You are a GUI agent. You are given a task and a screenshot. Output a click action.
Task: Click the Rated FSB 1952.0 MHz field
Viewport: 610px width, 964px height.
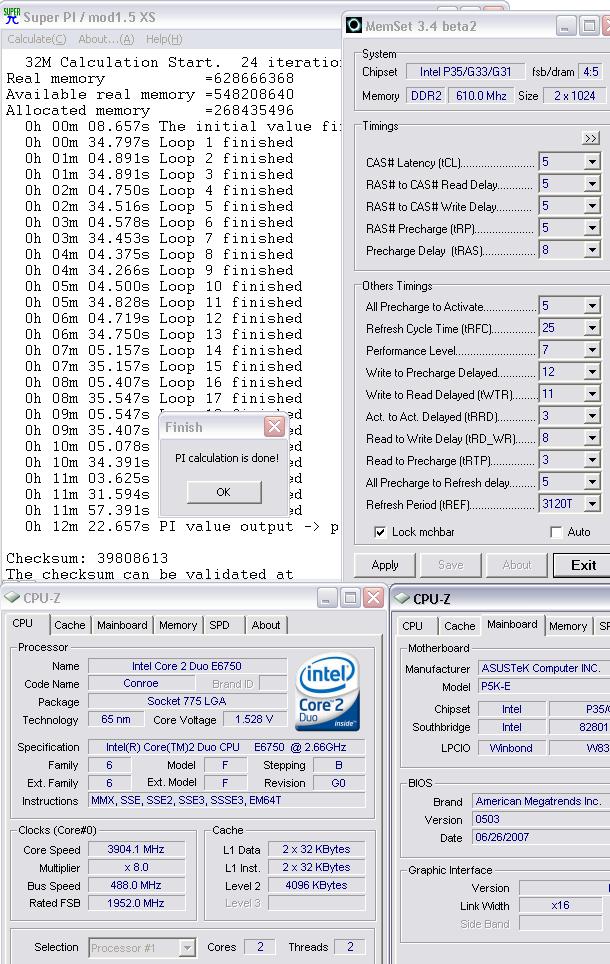136,903
